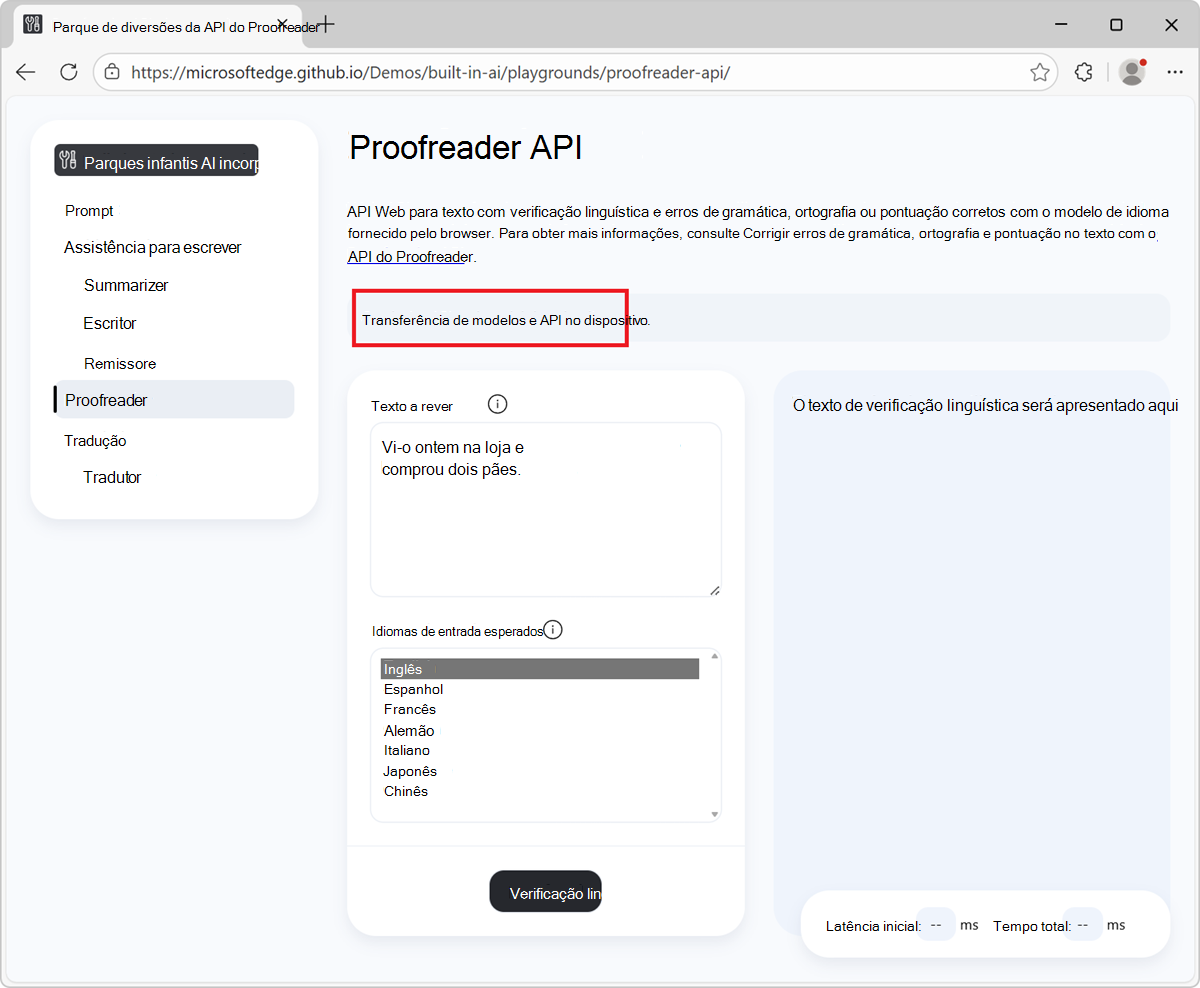Add page to favorites star icon
Image resolution: width=1200 pixels, height=988 pixels.
1040,72
